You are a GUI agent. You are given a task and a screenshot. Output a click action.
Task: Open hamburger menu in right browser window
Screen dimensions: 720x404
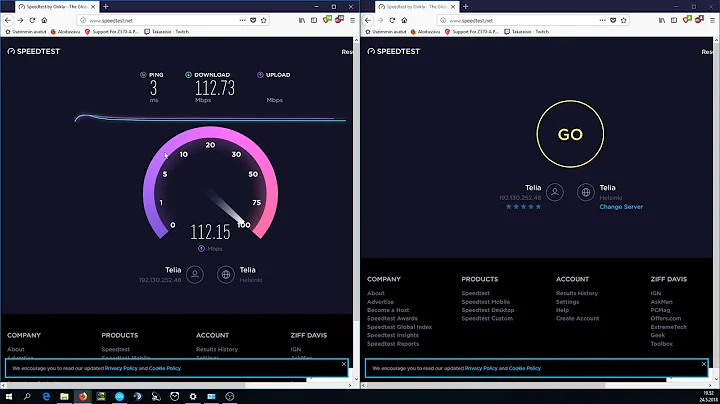pyautogui.click(x=712, y=20)
